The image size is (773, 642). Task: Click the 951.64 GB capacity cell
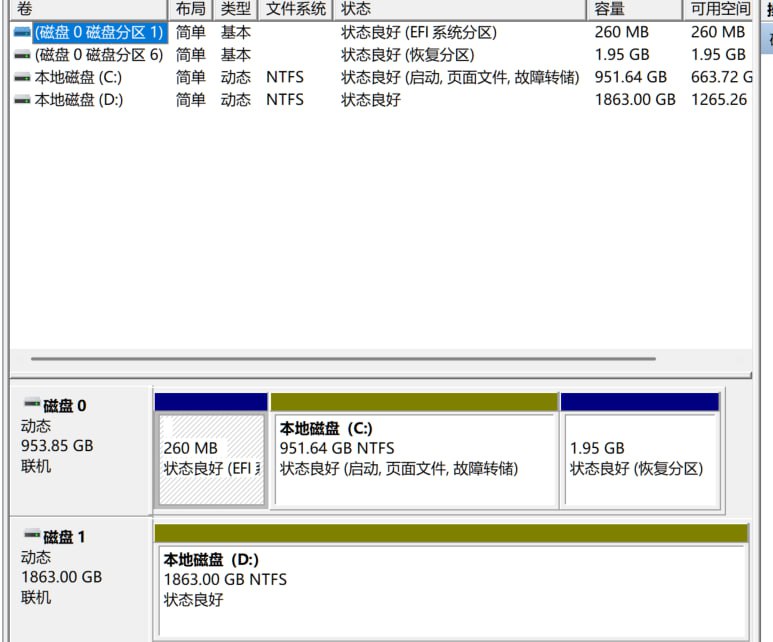point(631,77)
